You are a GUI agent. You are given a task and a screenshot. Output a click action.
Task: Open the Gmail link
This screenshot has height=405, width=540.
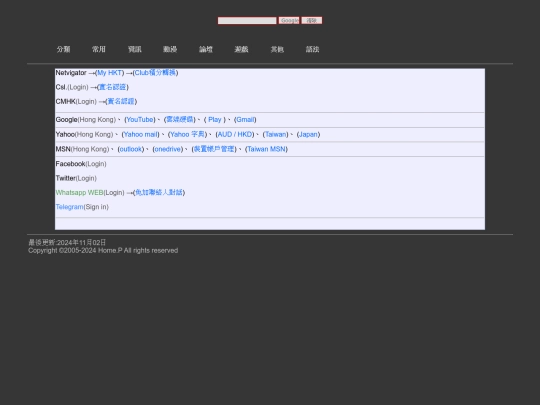pos(245,120)
